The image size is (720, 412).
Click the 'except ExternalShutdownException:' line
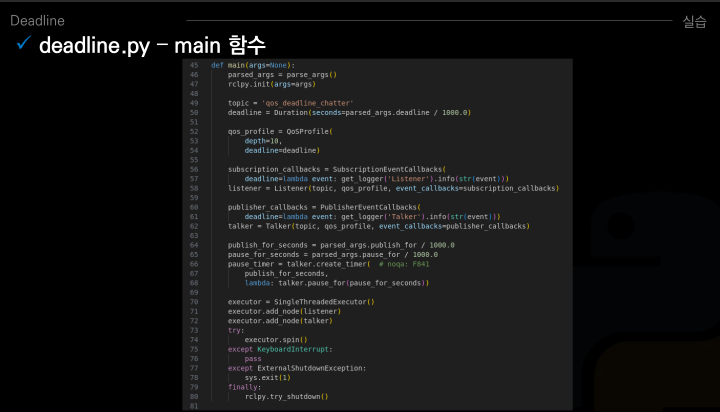297,368
